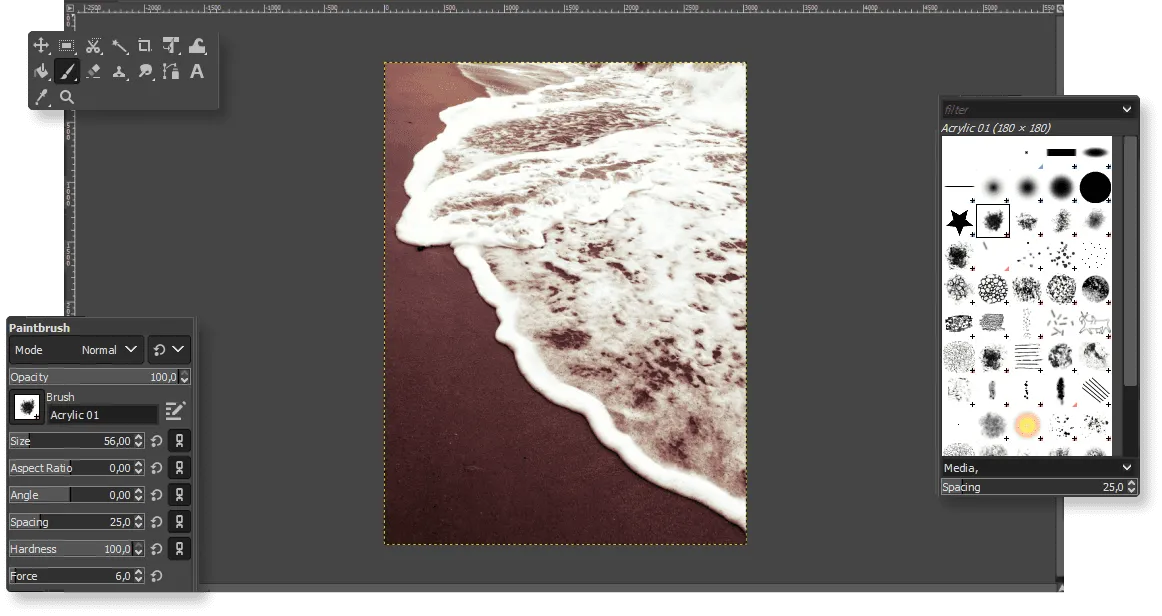Viewport: 1162px width, 616px height.
Task: Toggle the Aspect Ratio link button
Action: pyautogui.click(x=180, y=468)
